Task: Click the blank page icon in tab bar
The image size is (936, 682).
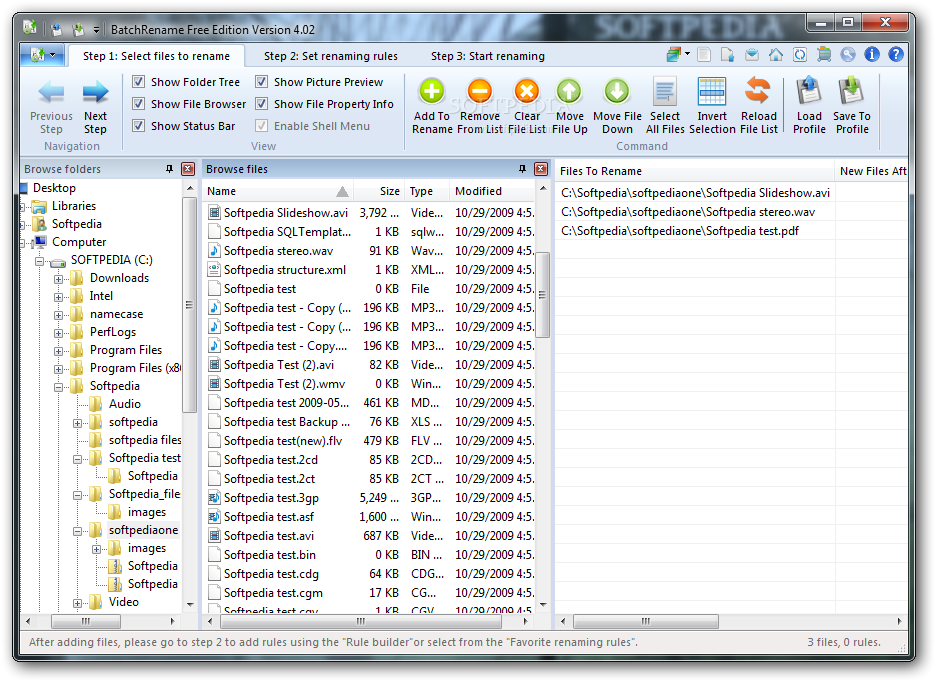Action: pos(704,55)
